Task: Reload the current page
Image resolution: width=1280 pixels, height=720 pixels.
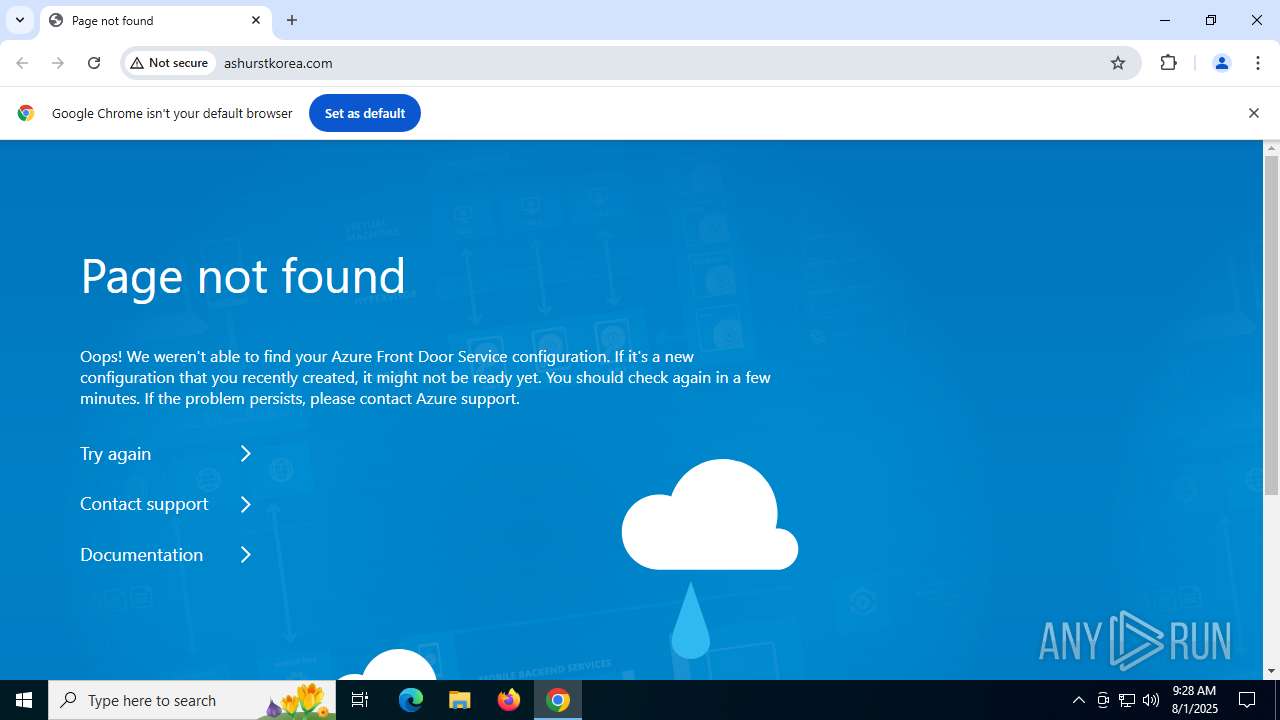Action: tap(94, 63)
